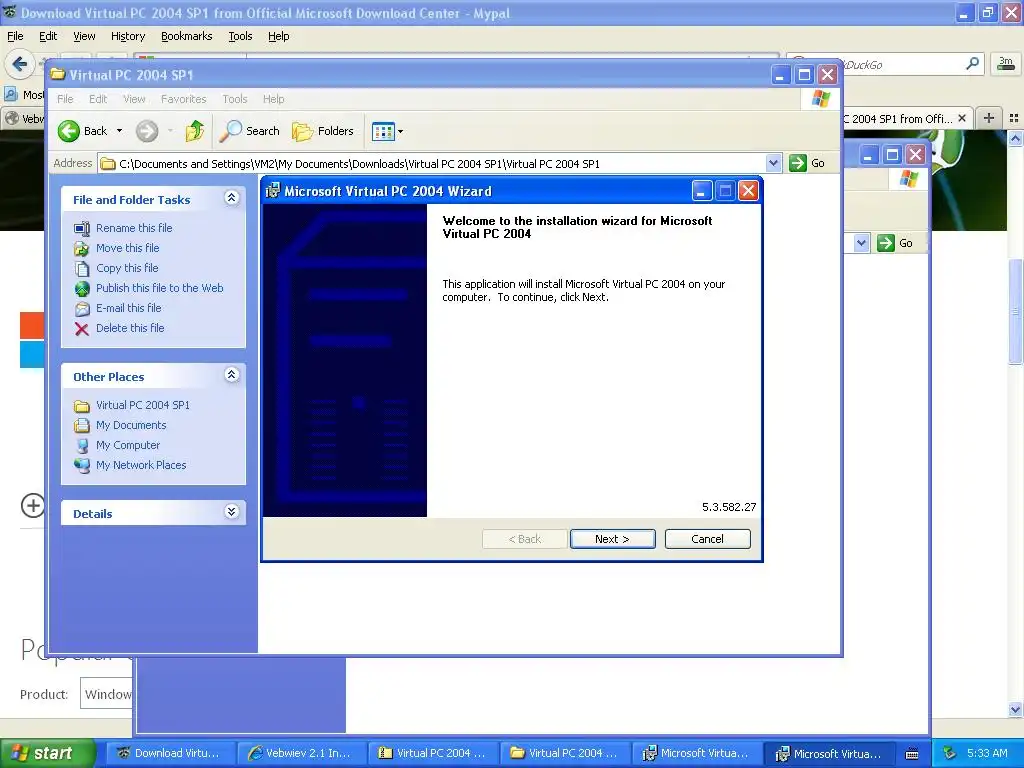Click Copy this file icon
Viewport: 1024px width, 768px height.
[82, 268]
